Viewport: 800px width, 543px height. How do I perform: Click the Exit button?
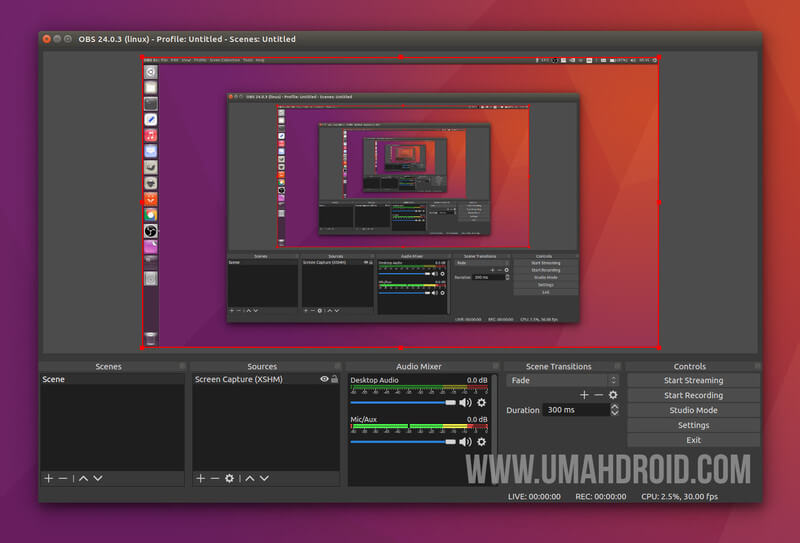(x=693, y=440)
